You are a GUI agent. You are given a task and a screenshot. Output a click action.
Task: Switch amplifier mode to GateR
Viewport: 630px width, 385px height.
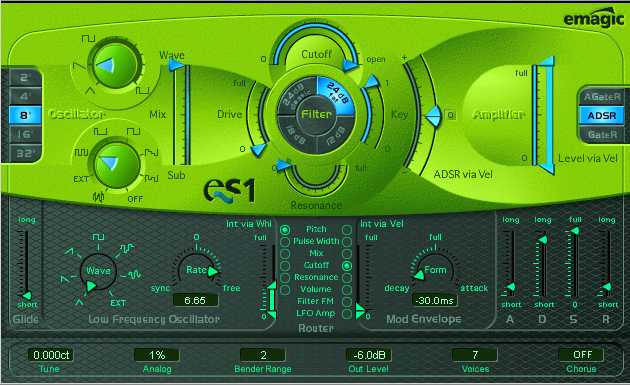(601, 135)
